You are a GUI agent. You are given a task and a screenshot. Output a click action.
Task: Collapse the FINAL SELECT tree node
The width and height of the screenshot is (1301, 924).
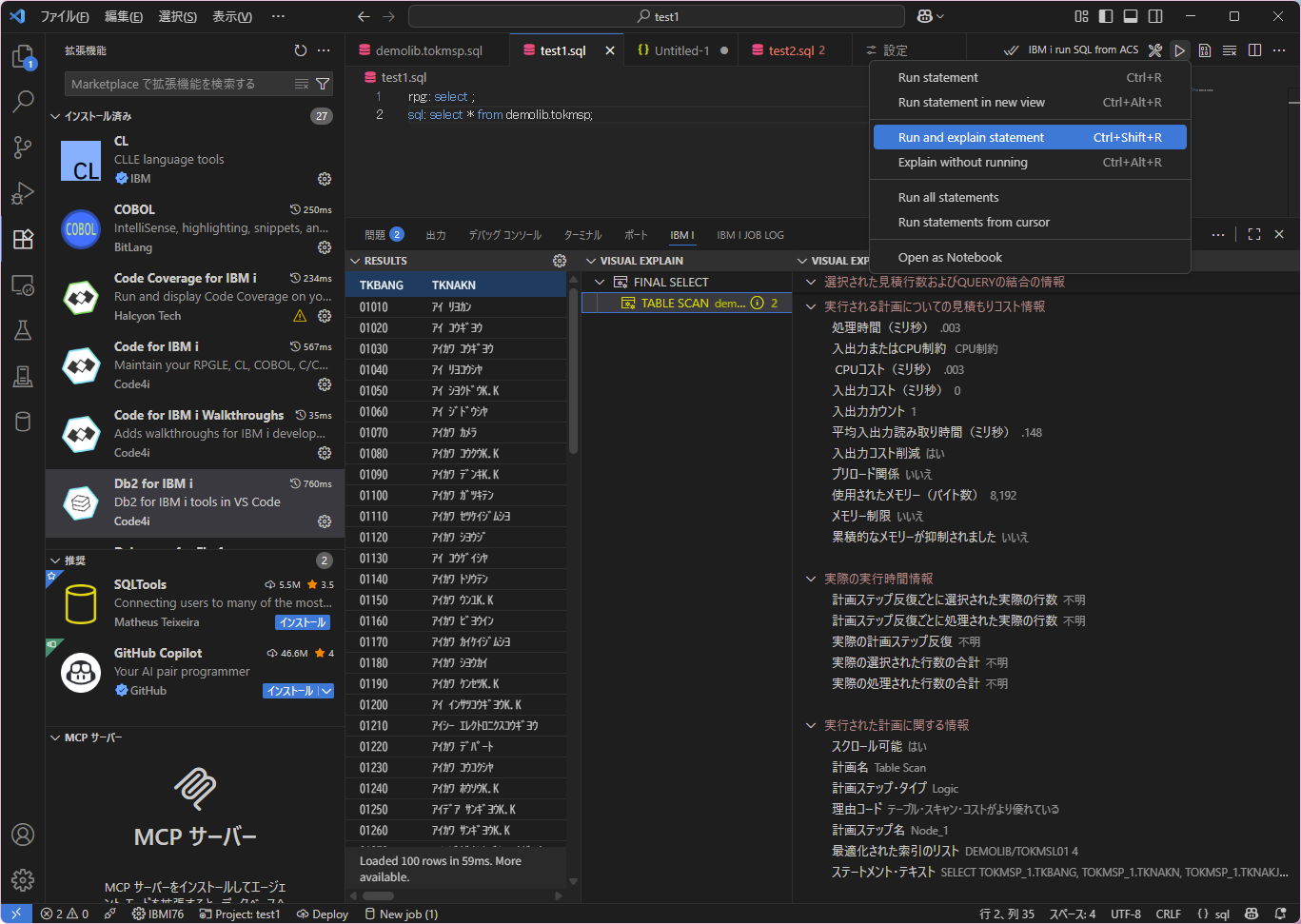pyautogui.click(x=600, y=283)
